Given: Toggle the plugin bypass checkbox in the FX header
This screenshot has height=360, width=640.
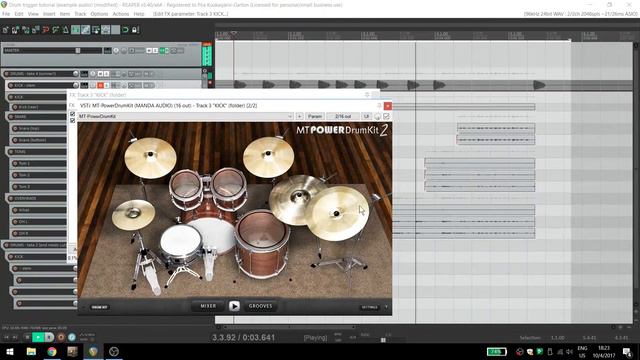Looking at the screenshot, I should tap(386, 116).
